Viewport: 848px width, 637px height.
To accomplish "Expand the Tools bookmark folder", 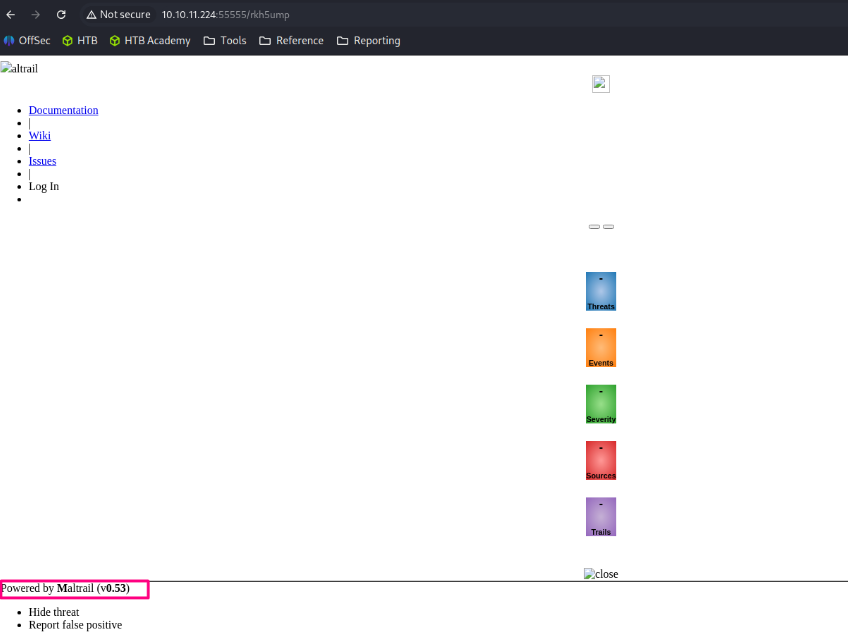I will (x=225, y=41).
